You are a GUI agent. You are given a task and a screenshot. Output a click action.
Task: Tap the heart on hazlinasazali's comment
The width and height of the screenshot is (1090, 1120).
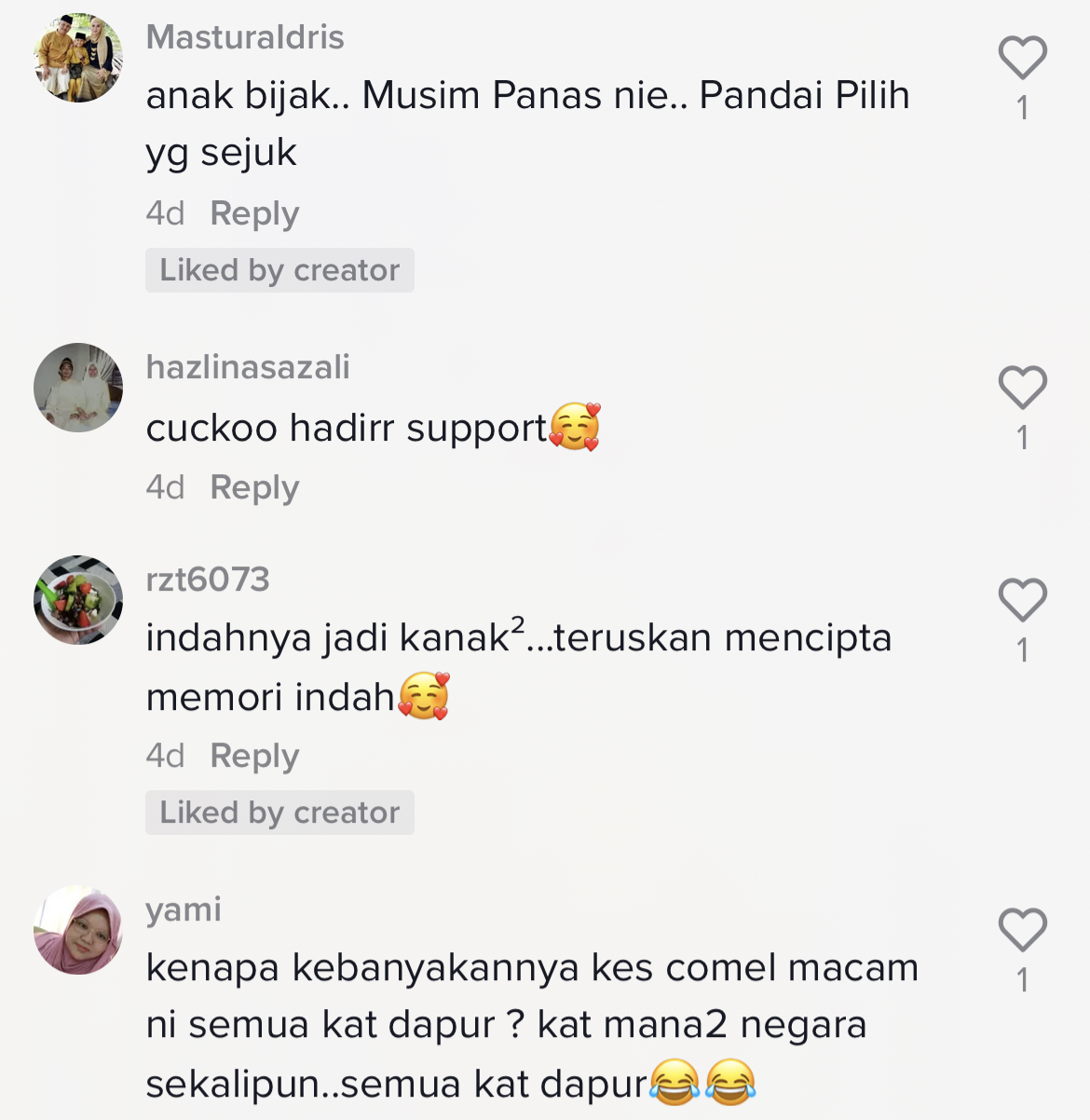tap(1023, 388)
